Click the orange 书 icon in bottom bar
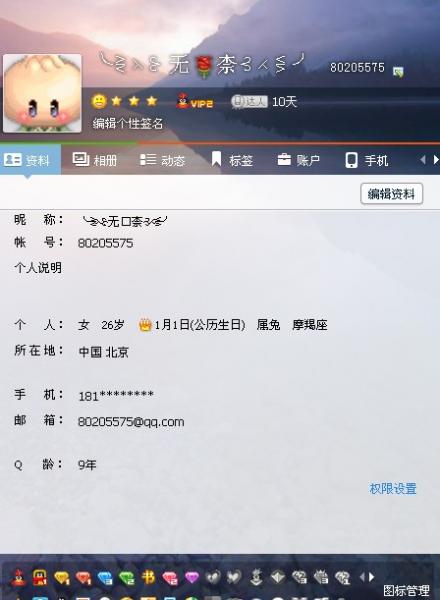 (x=148, y=577)
